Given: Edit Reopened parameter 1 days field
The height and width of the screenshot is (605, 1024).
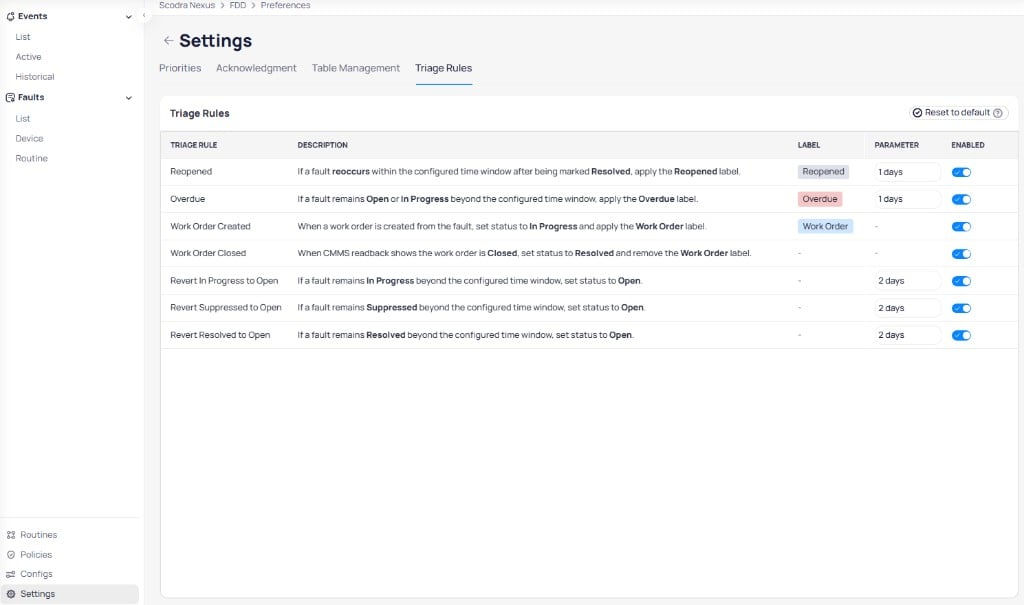Looking at the screenshot, I should click(906, 172).
